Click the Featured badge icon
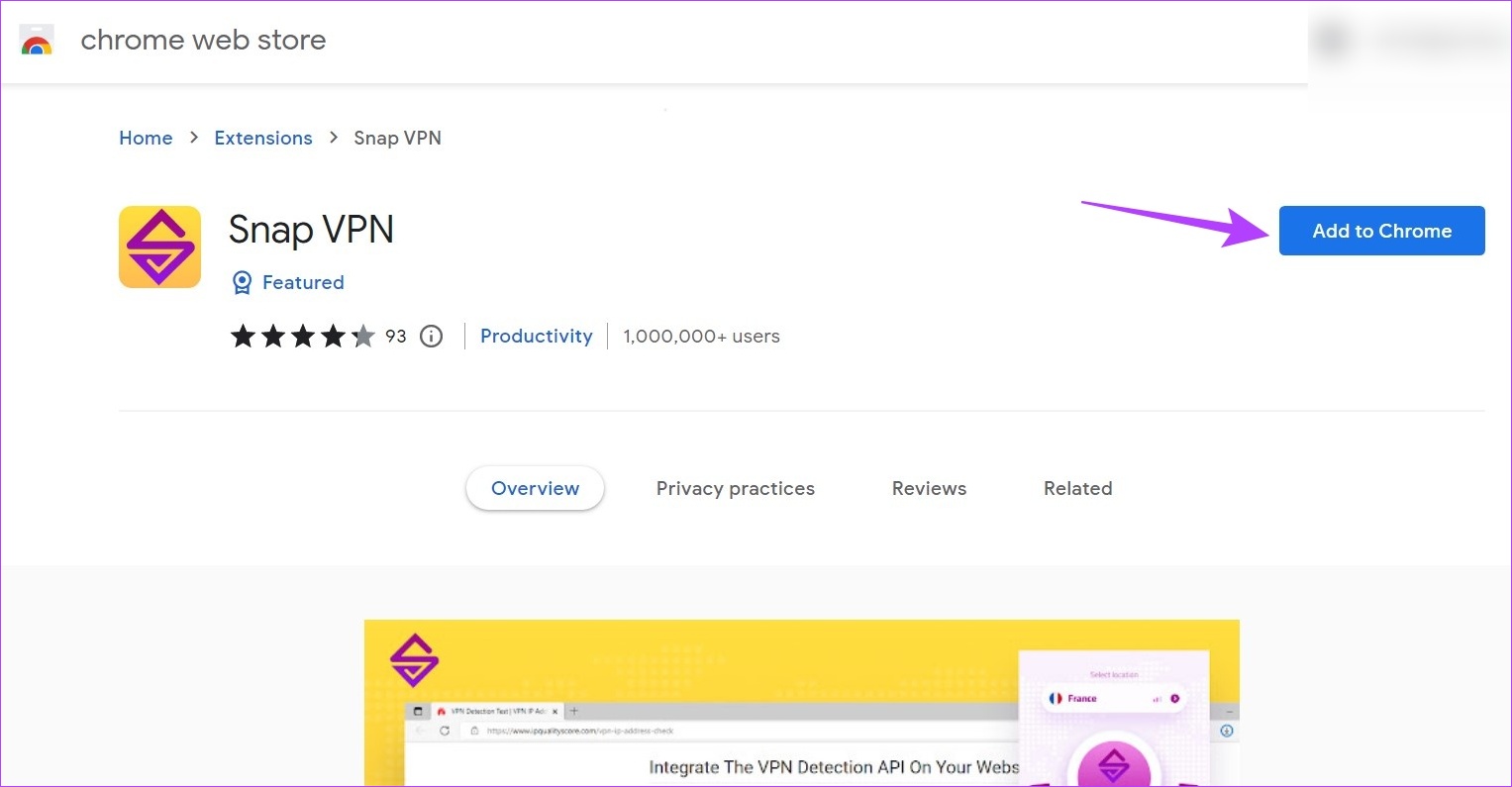Viewport: 1512px width, 787px height. (x=243, y=282)
